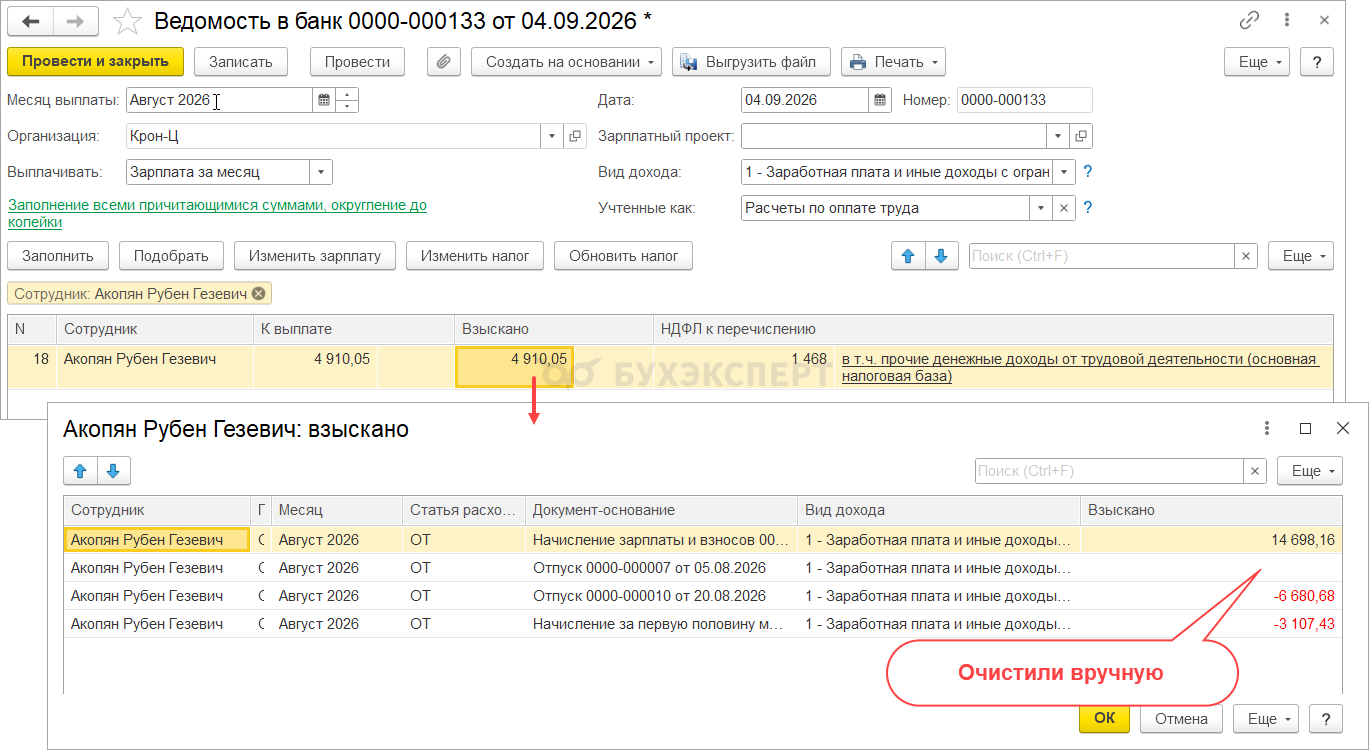Screen dimensions: 1369x750
Task: Move employee row up in main table
Action: click(x=908, y=256)
